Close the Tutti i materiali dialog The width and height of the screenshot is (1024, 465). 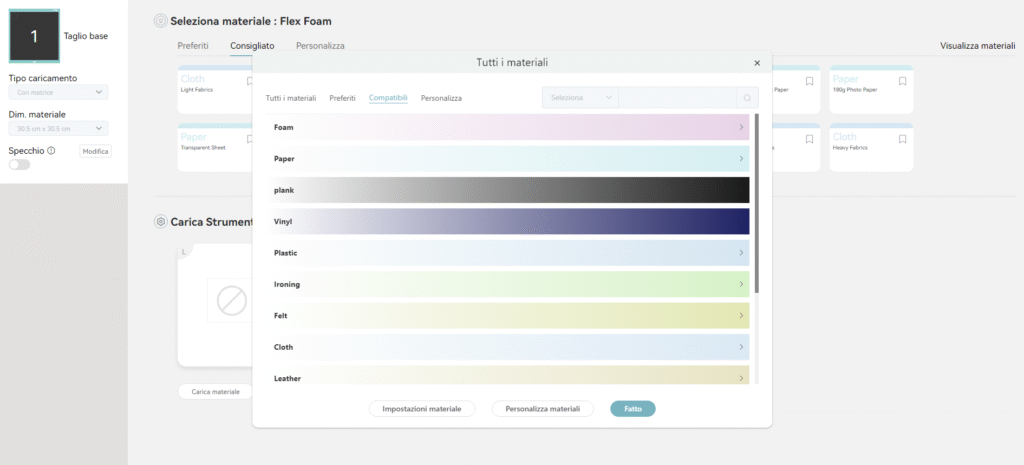(756, 63)
